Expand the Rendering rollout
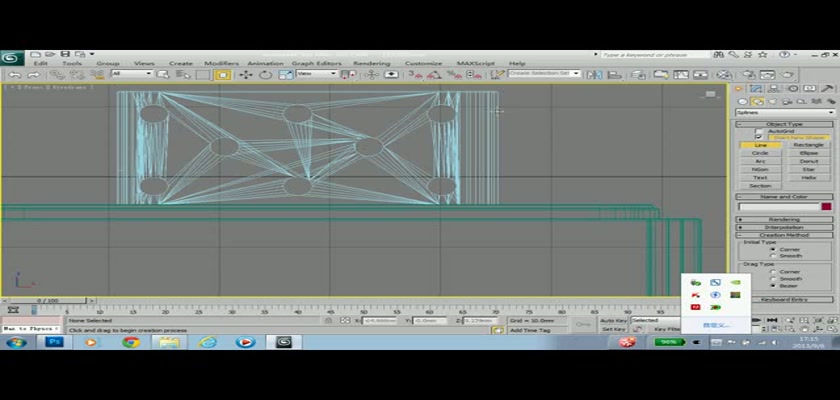 (785, 220)
